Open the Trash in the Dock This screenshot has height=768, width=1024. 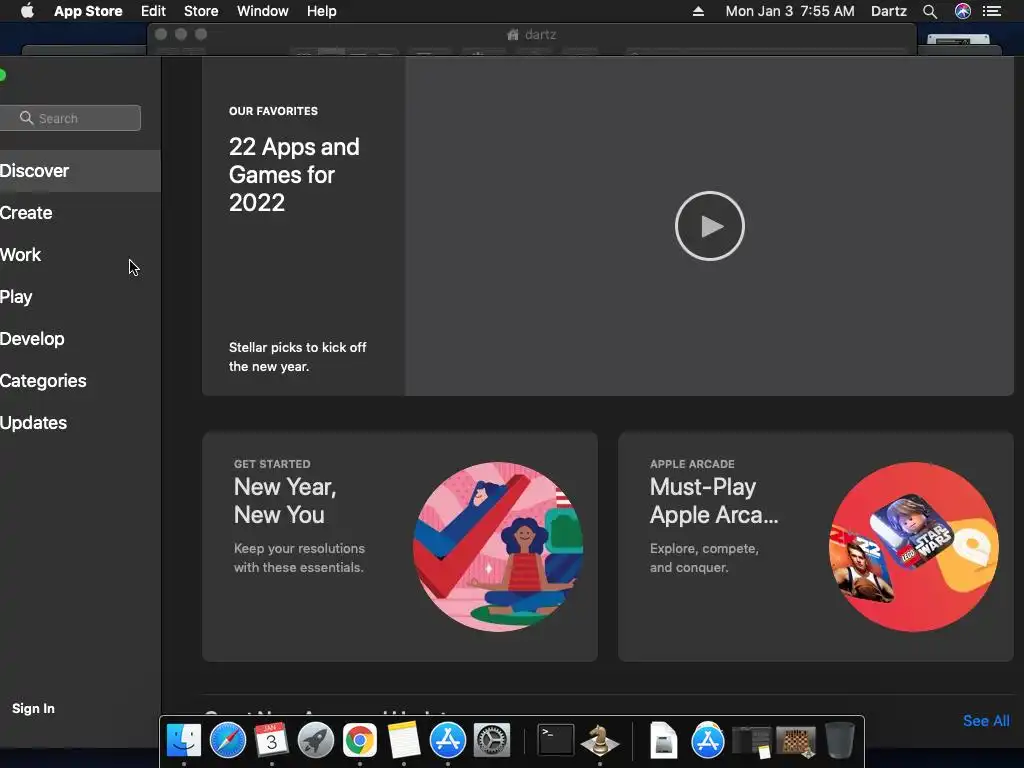(x=840, y=741)
